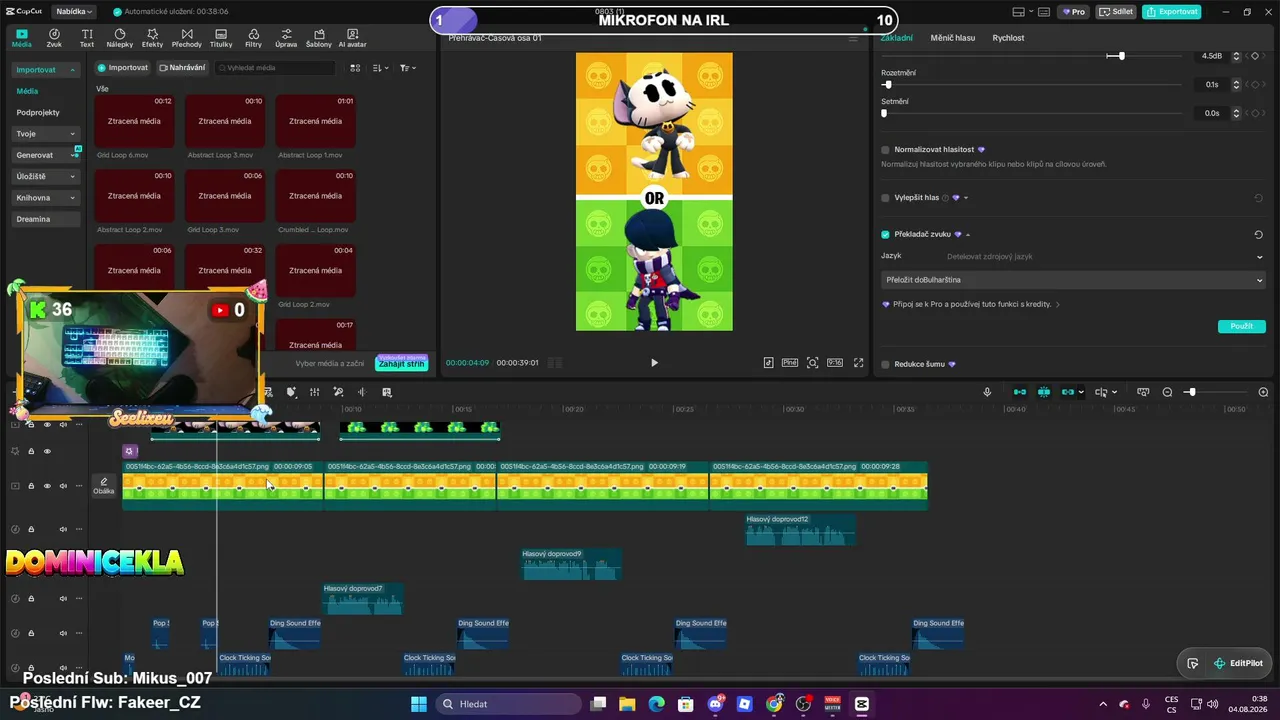Image resolution: width=1280 pixels, height=720 pixels.
Task: Lock the main video track
Action: coord(31,486)
